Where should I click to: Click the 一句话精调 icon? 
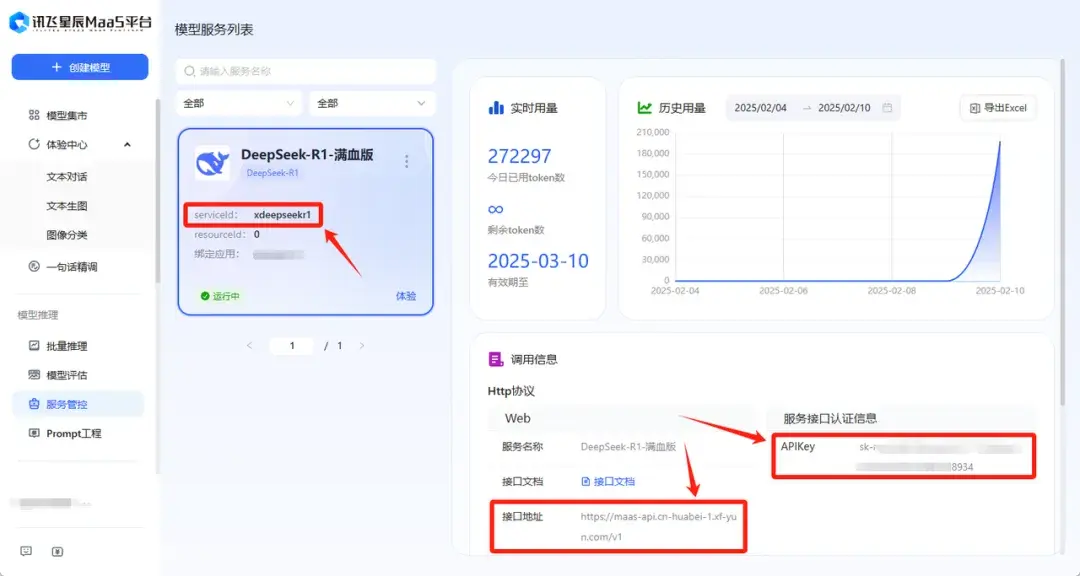point(34,266)
